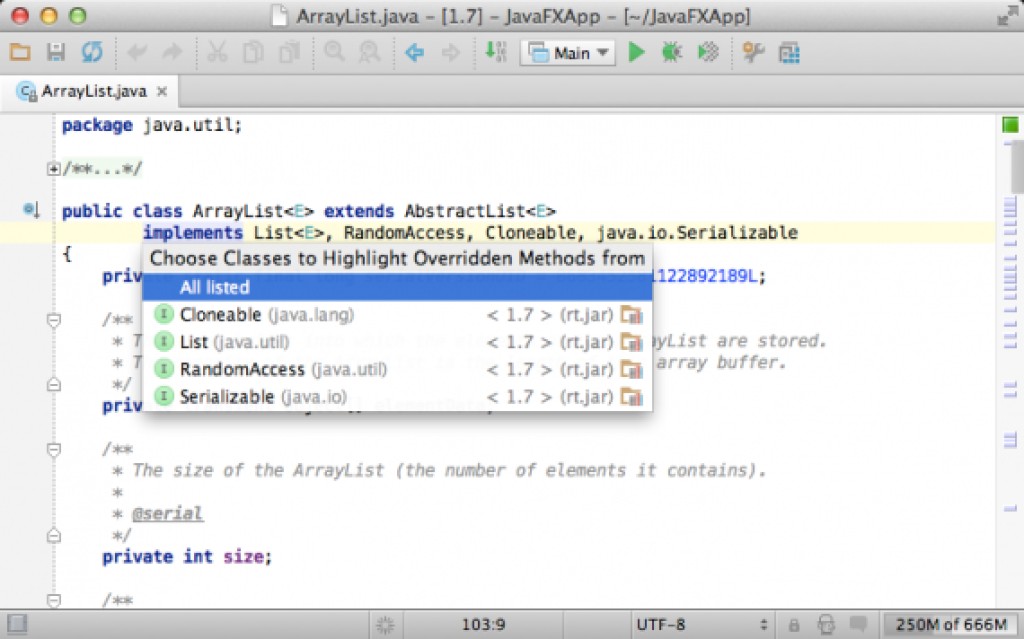Select All listed in the popup
Image resolution: width=1024 pixels, height=639 pixels.
pos(397,287)
